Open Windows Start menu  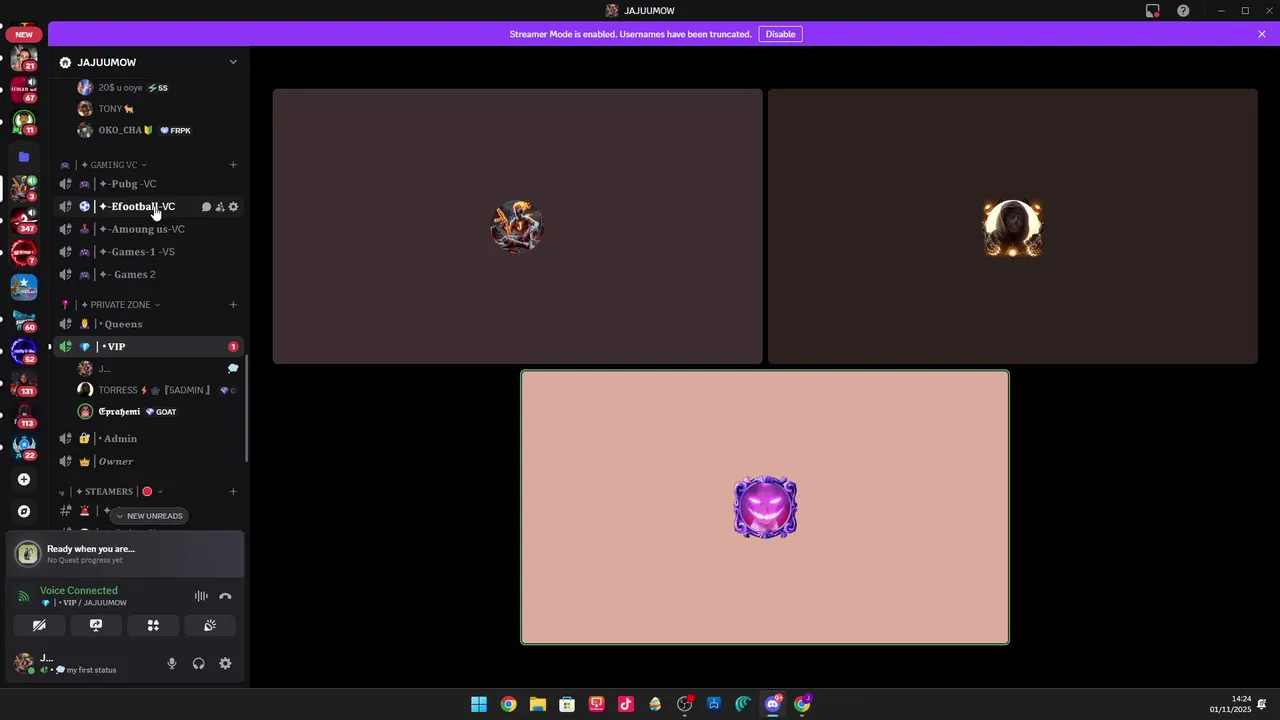pyautogui.click(x=479, y=704)
